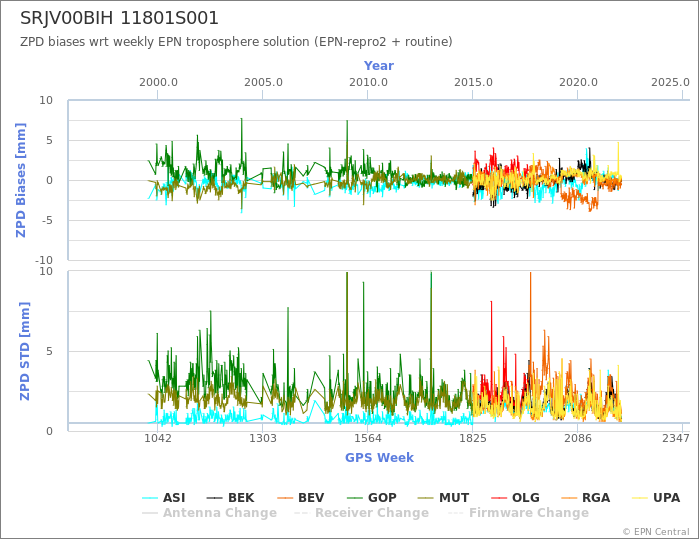Screen dimensions: 700x540
Task: Click the 2025.0 year axis label
Action: coord(671,83)
